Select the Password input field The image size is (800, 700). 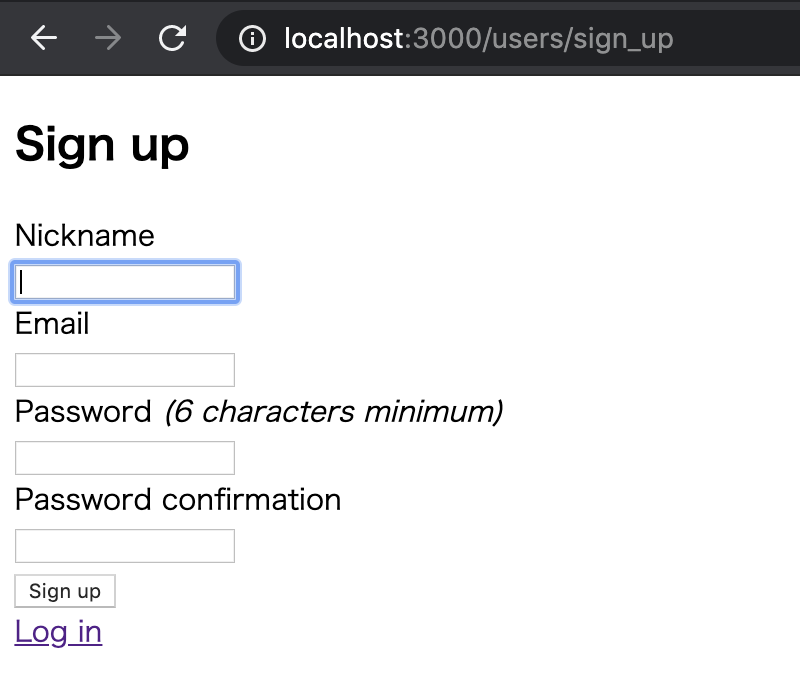(x=125, y=458)
